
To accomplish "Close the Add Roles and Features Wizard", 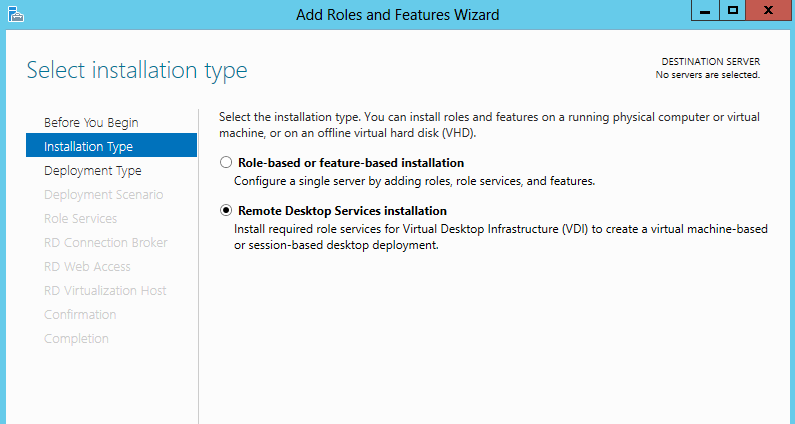I will click(769, 10).
